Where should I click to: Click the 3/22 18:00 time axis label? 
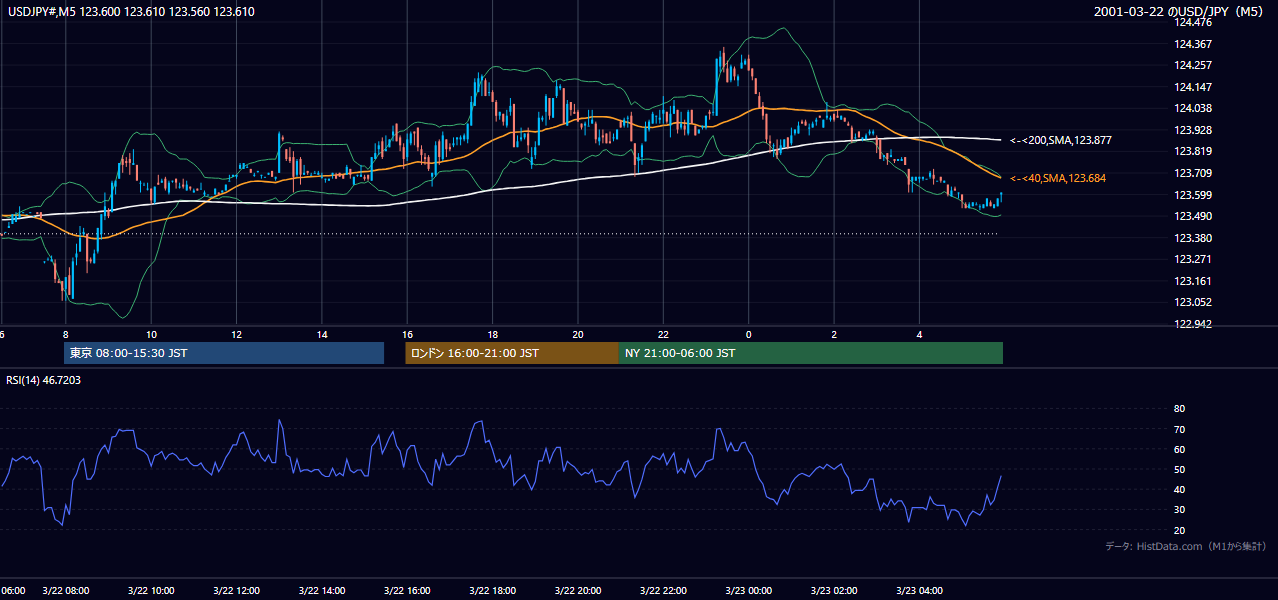click(493, 591)
